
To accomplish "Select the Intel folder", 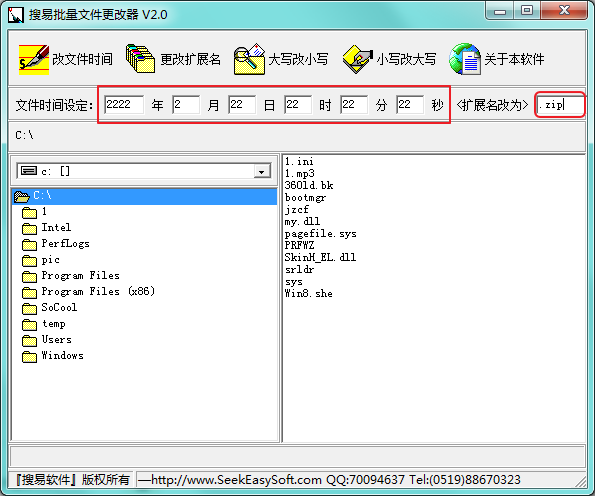I will (56, 228).
